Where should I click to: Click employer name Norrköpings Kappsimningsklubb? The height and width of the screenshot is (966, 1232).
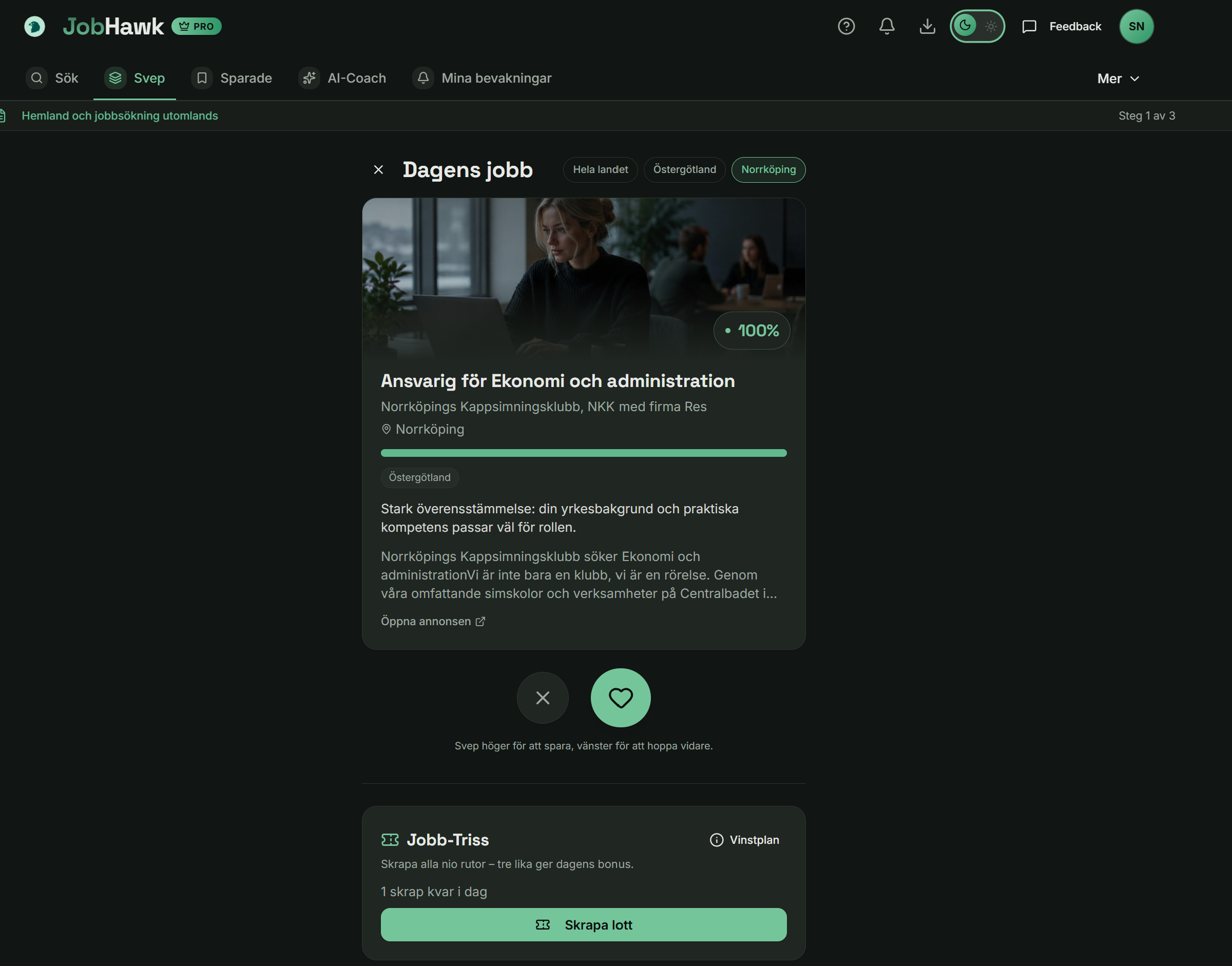tap(544, 407)
